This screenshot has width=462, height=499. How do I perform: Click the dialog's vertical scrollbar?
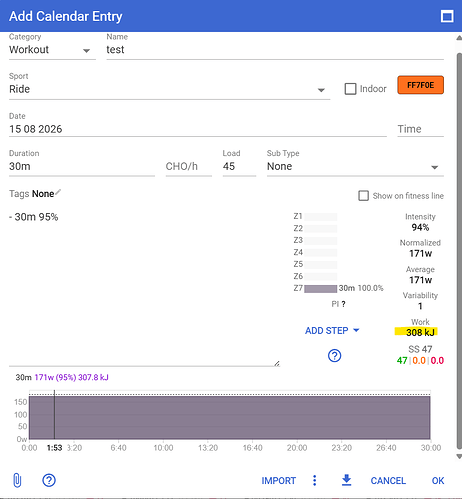point(459,250)
